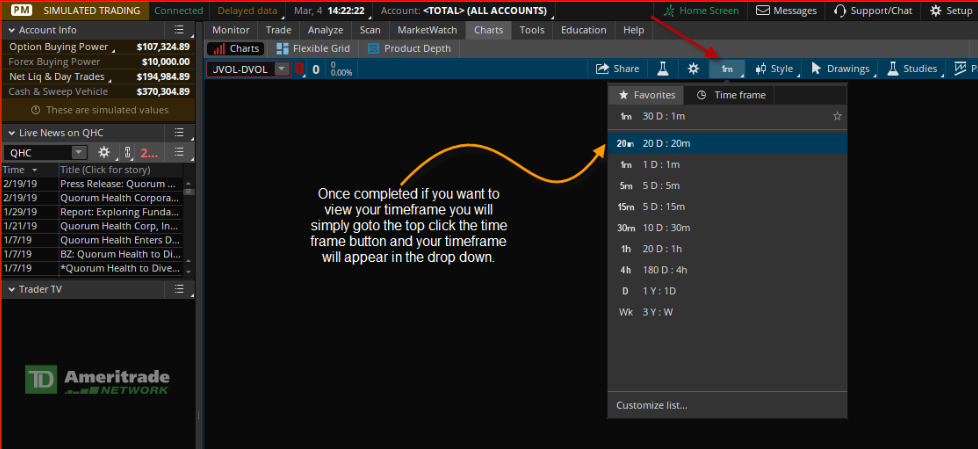The height and width of the screenshot is (449, 978).
Task: Open the Account Info gadget menu icon
Action: (179, 29)
